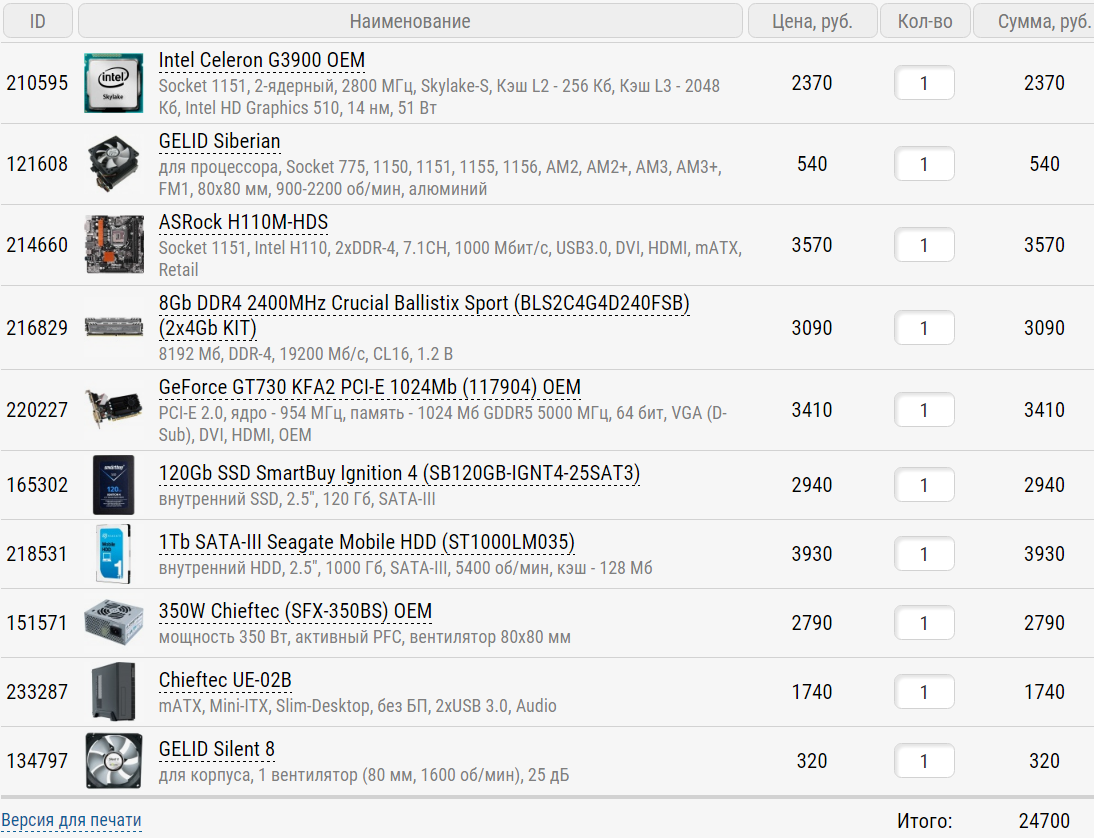
Task: Click product ID 214660
Action: [x=37, y=245]
